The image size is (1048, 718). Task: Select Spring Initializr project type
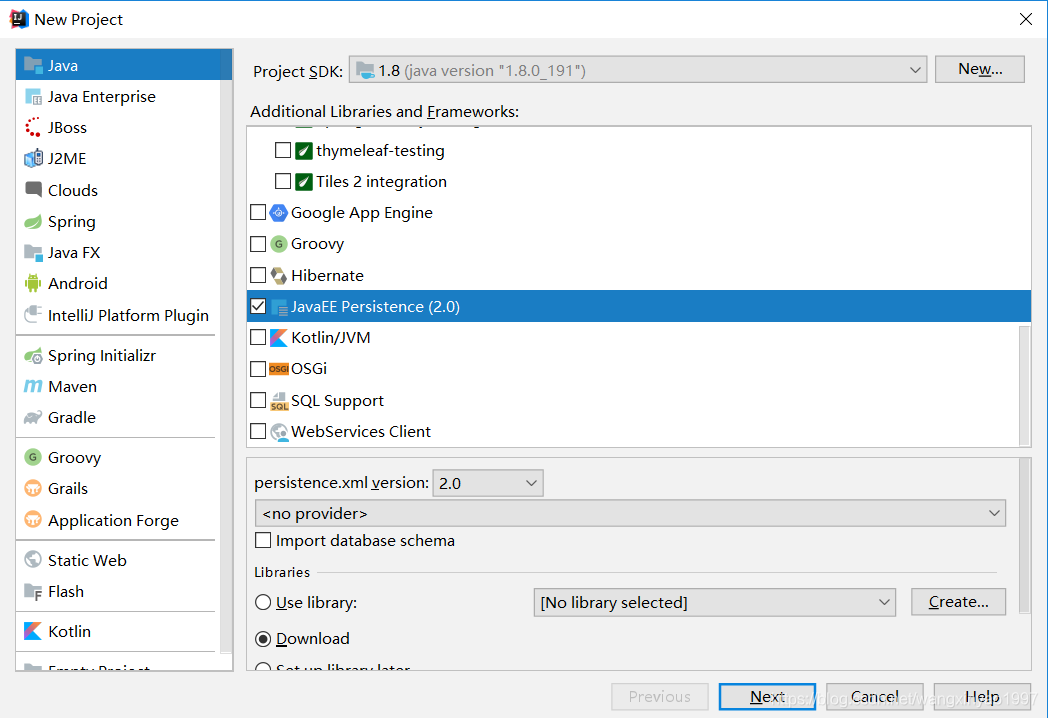tap(117, 356)
